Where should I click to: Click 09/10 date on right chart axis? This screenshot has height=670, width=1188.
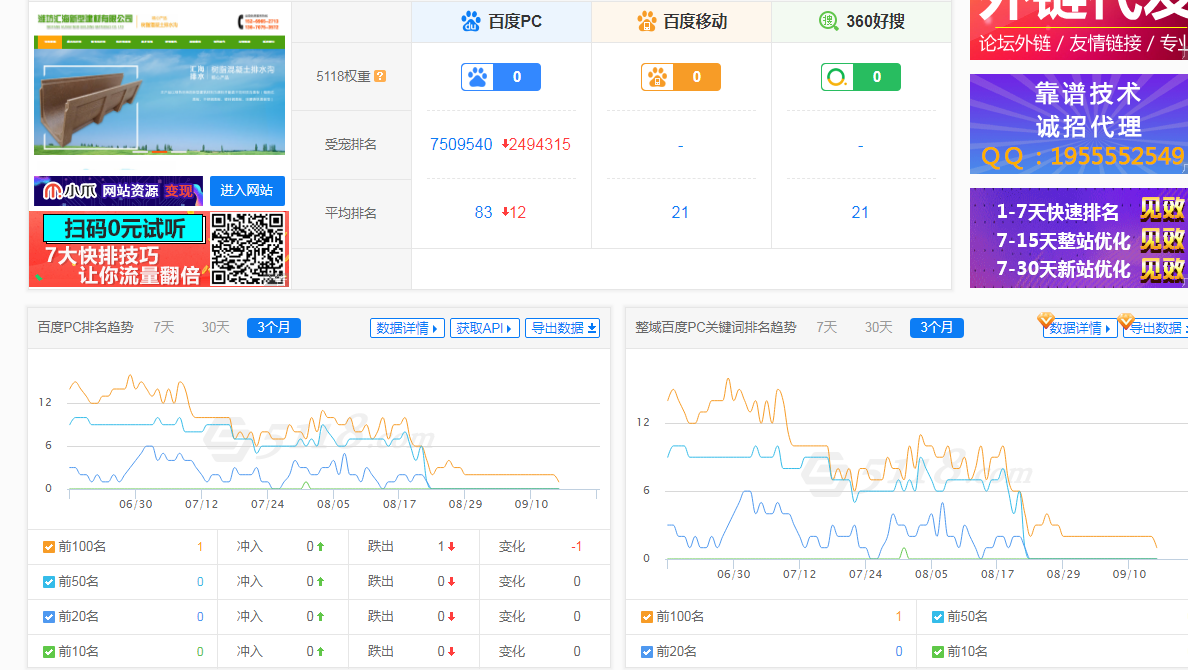click(x=1130, y=574)
